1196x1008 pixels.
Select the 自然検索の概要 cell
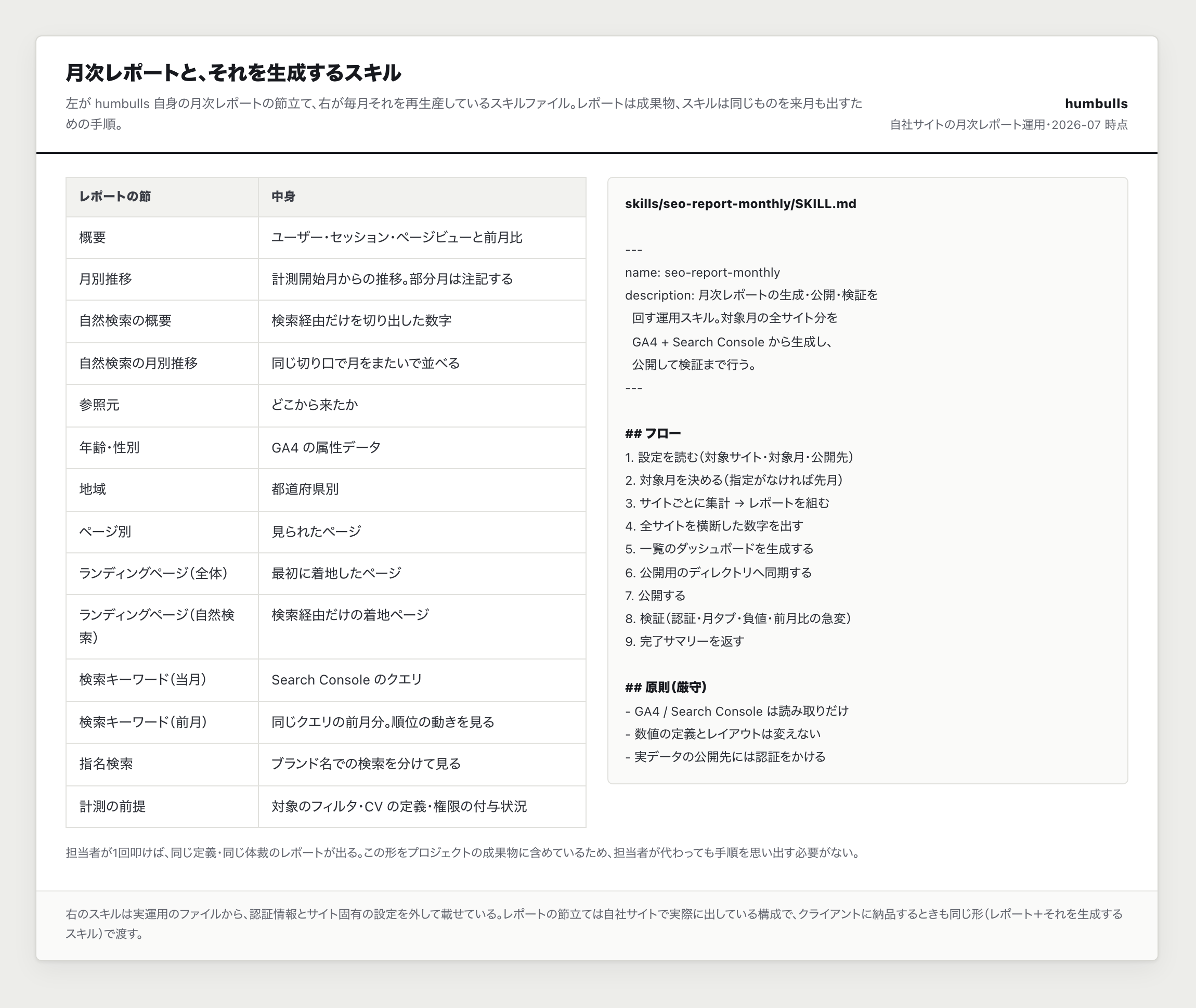(162, 321)
